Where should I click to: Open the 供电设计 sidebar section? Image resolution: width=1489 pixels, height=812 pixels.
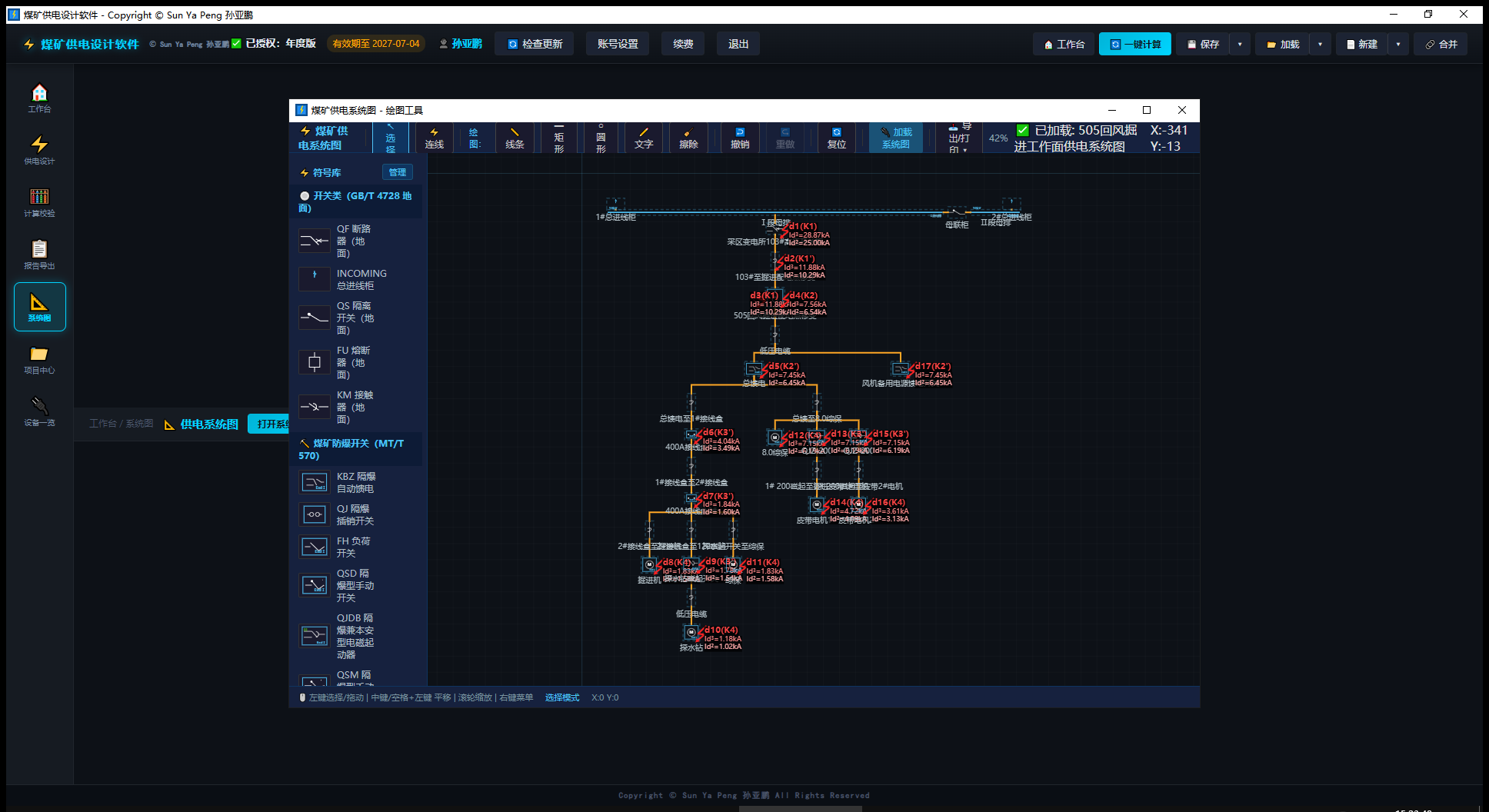tap(39, 150)
